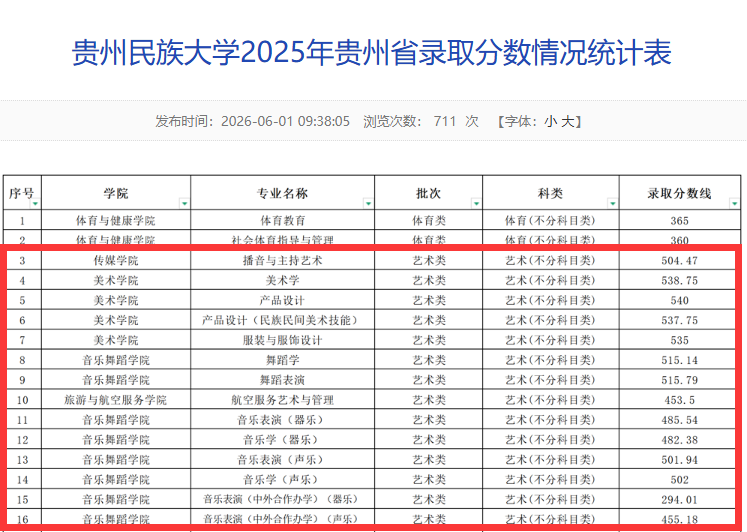Image resolution: width=747 pixels, height=532 pixels.
Task: Click the 服装与服饰设计 cell
Action: coord(283,340)
